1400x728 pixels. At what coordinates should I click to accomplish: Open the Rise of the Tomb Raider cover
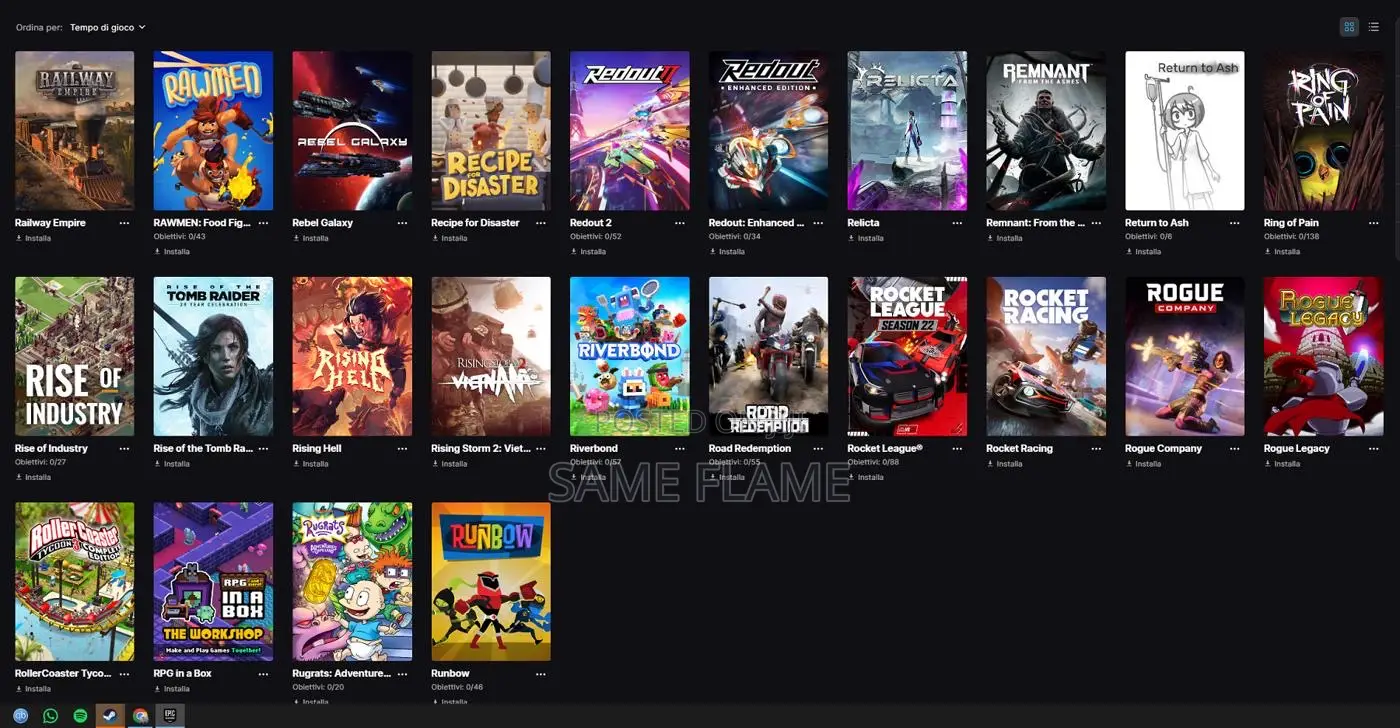pos(213,357)
